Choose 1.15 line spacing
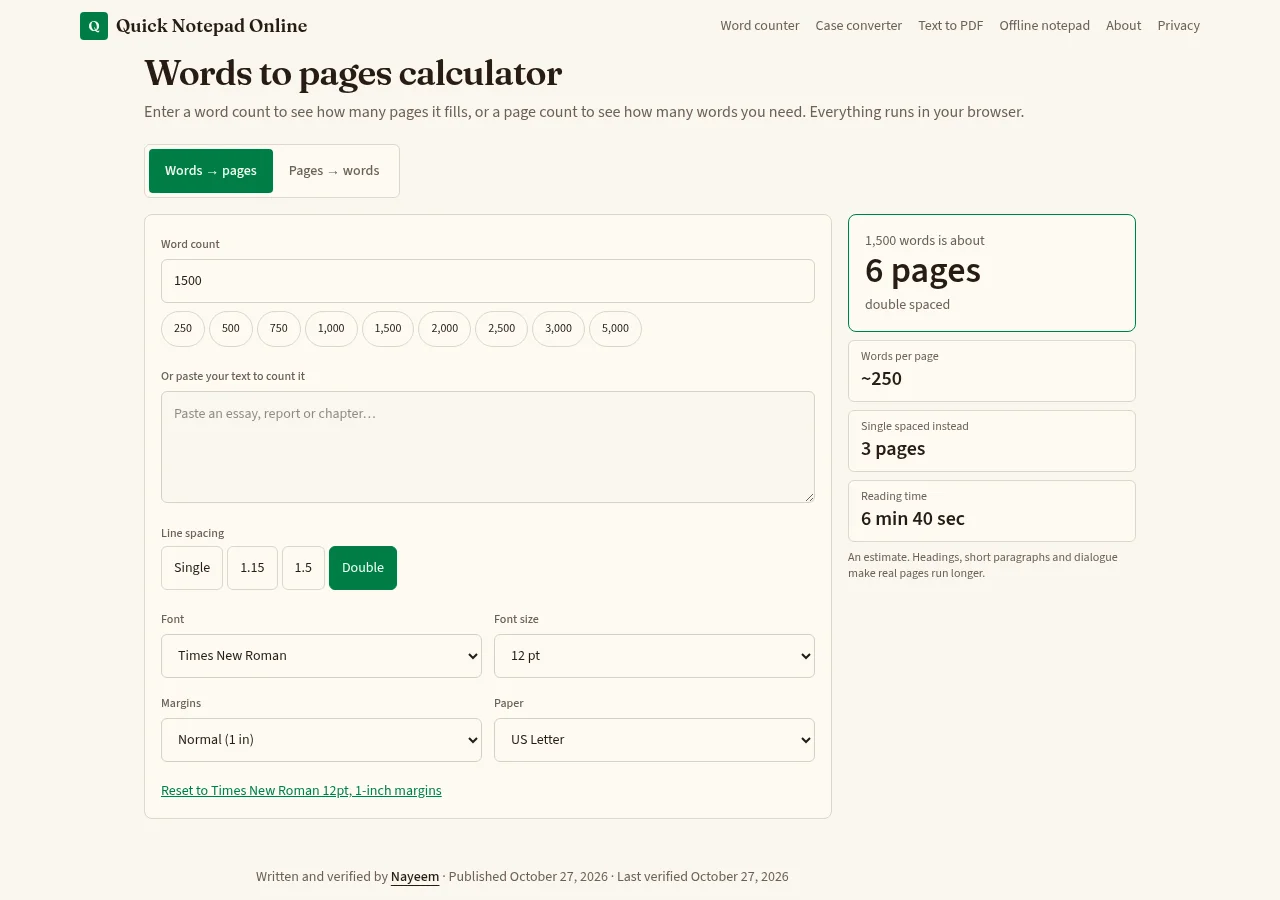This screenshot has width=1280, height=900. point(252,568)
